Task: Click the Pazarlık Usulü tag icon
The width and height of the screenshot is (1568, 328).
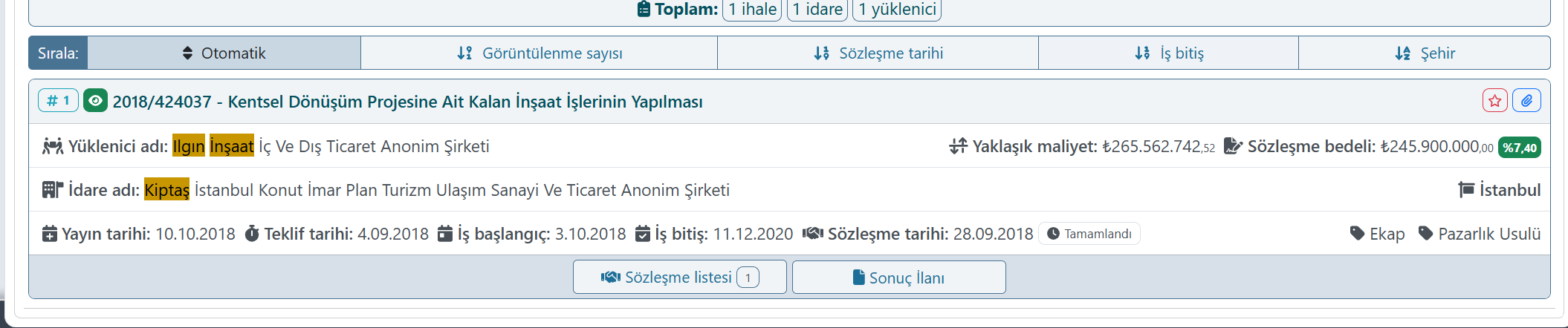Action: [1425, 234]
